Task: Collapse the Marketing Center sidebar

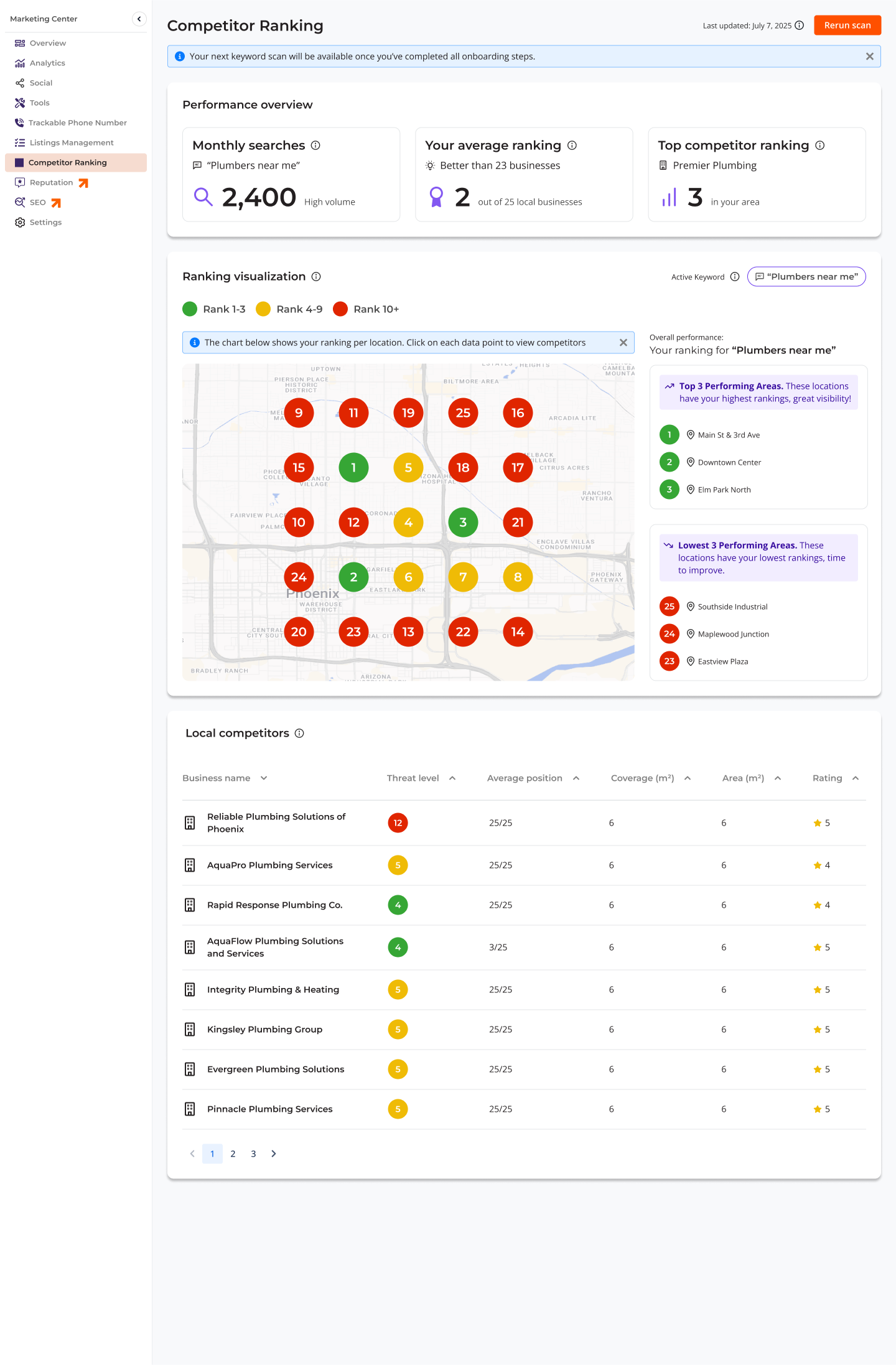Action: click(x=139, y=19)
